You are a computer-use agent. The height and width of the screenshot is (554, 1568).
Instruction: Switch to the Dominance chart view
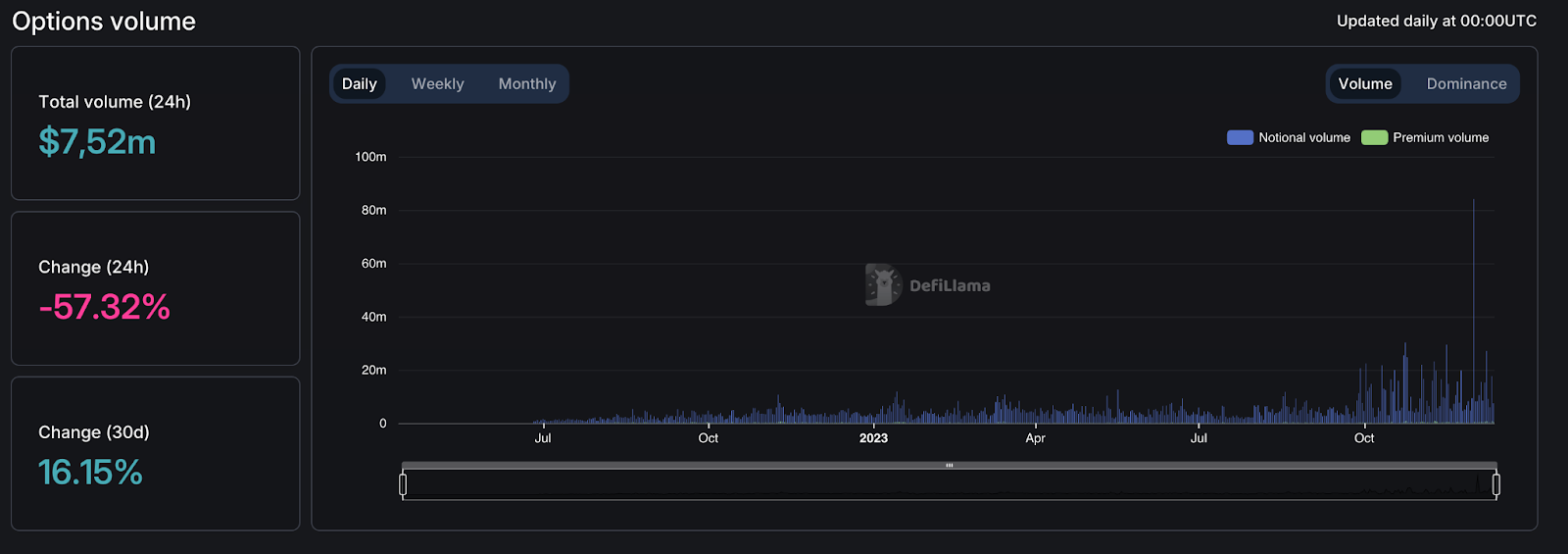(x=1466, y=84)
